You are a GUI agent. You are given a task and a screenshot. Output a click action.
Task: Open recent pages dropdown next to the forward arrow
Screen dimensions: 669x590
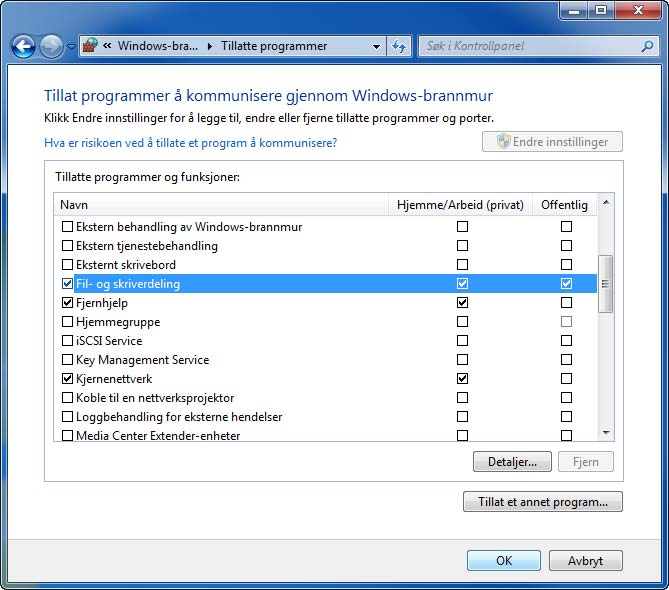(71, 46)
